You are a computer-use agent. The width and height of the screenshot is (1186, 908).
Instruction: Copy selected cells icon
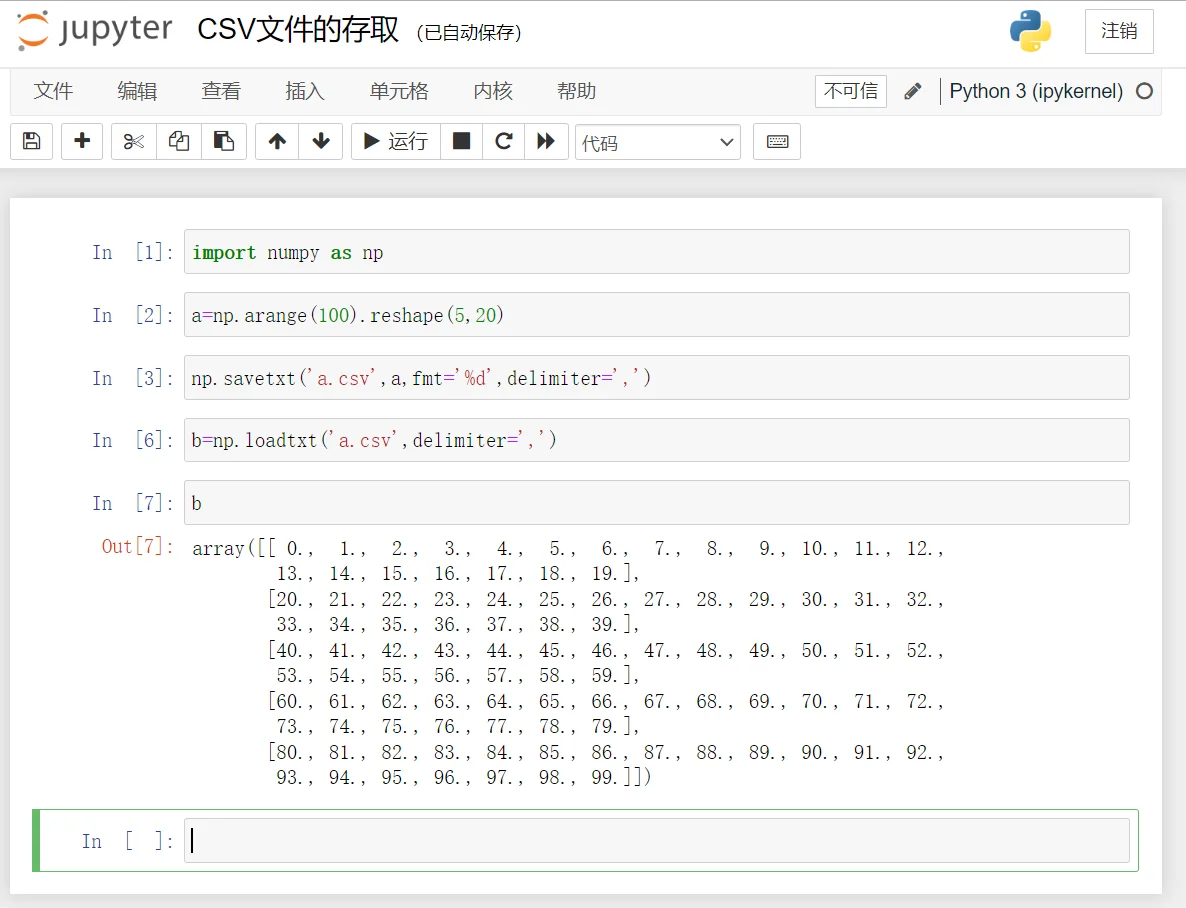tap(179, 141)
